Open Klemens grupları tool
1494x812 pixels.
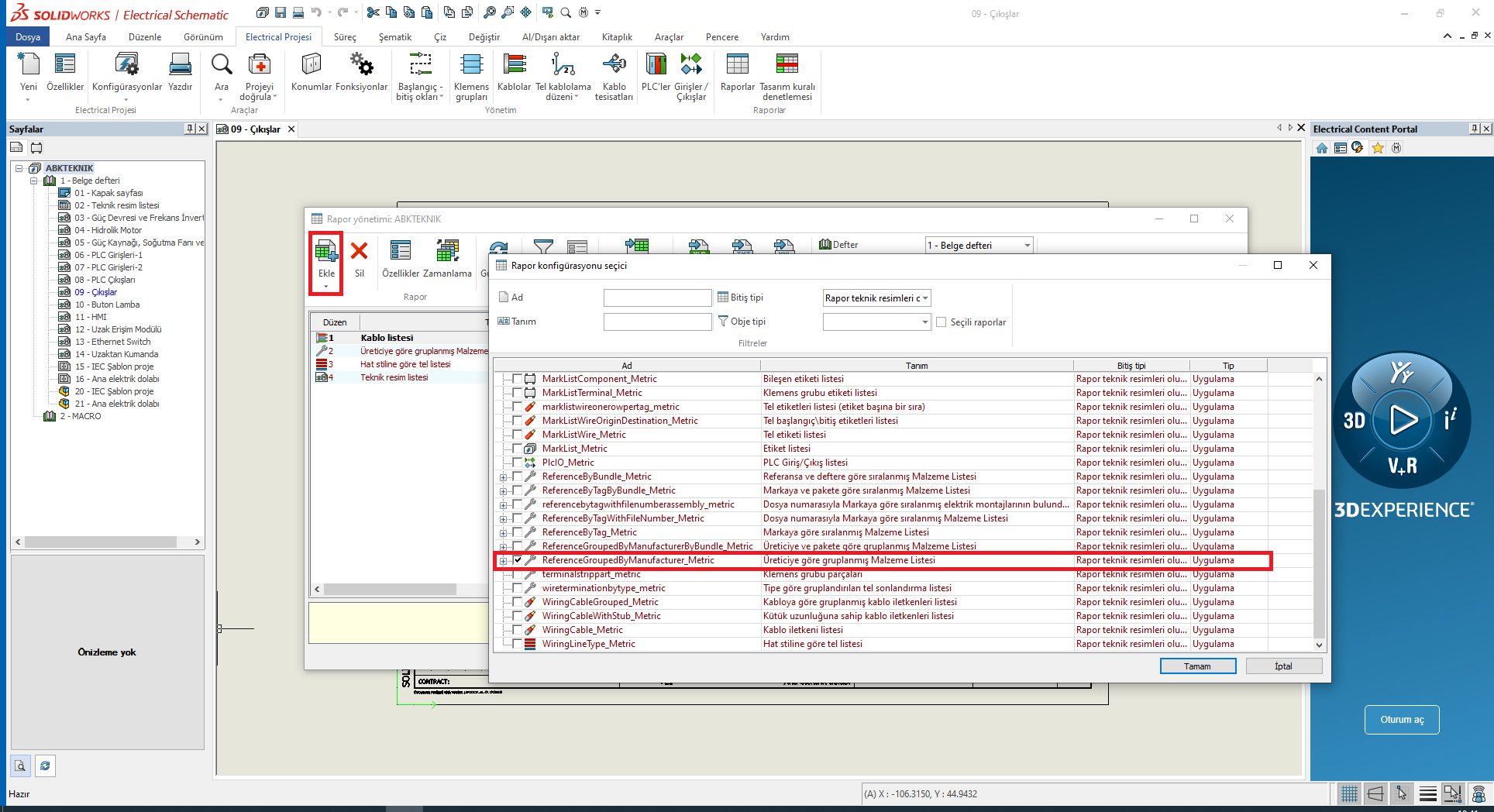471,65
